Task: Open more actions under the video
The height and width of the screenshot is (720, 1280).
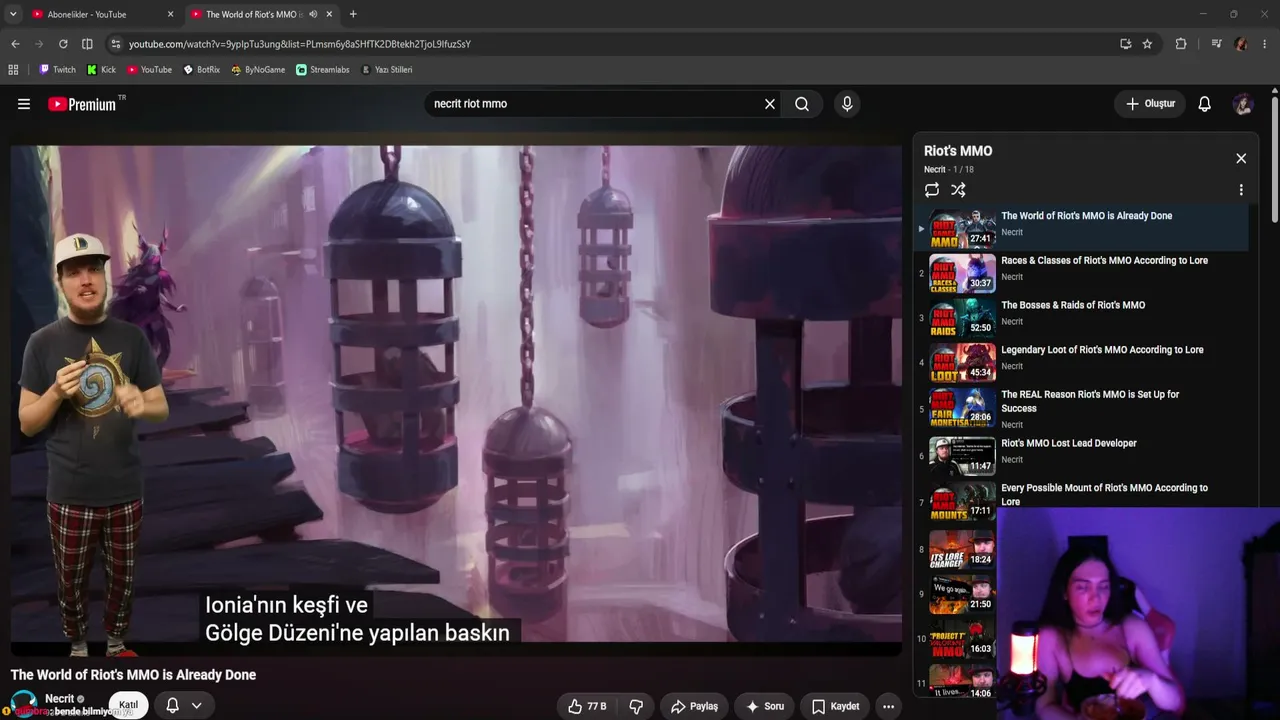Action: (x=888, y=706)
